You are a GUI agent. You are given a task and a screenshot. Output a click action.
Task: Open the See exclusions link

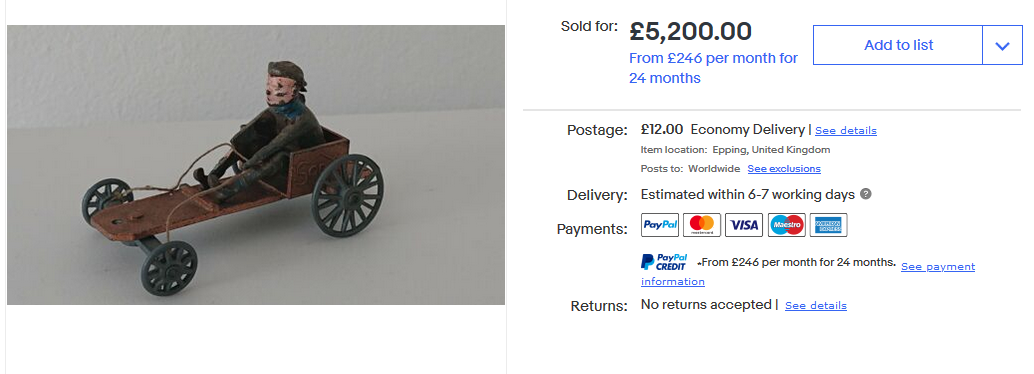pos(784,169)
